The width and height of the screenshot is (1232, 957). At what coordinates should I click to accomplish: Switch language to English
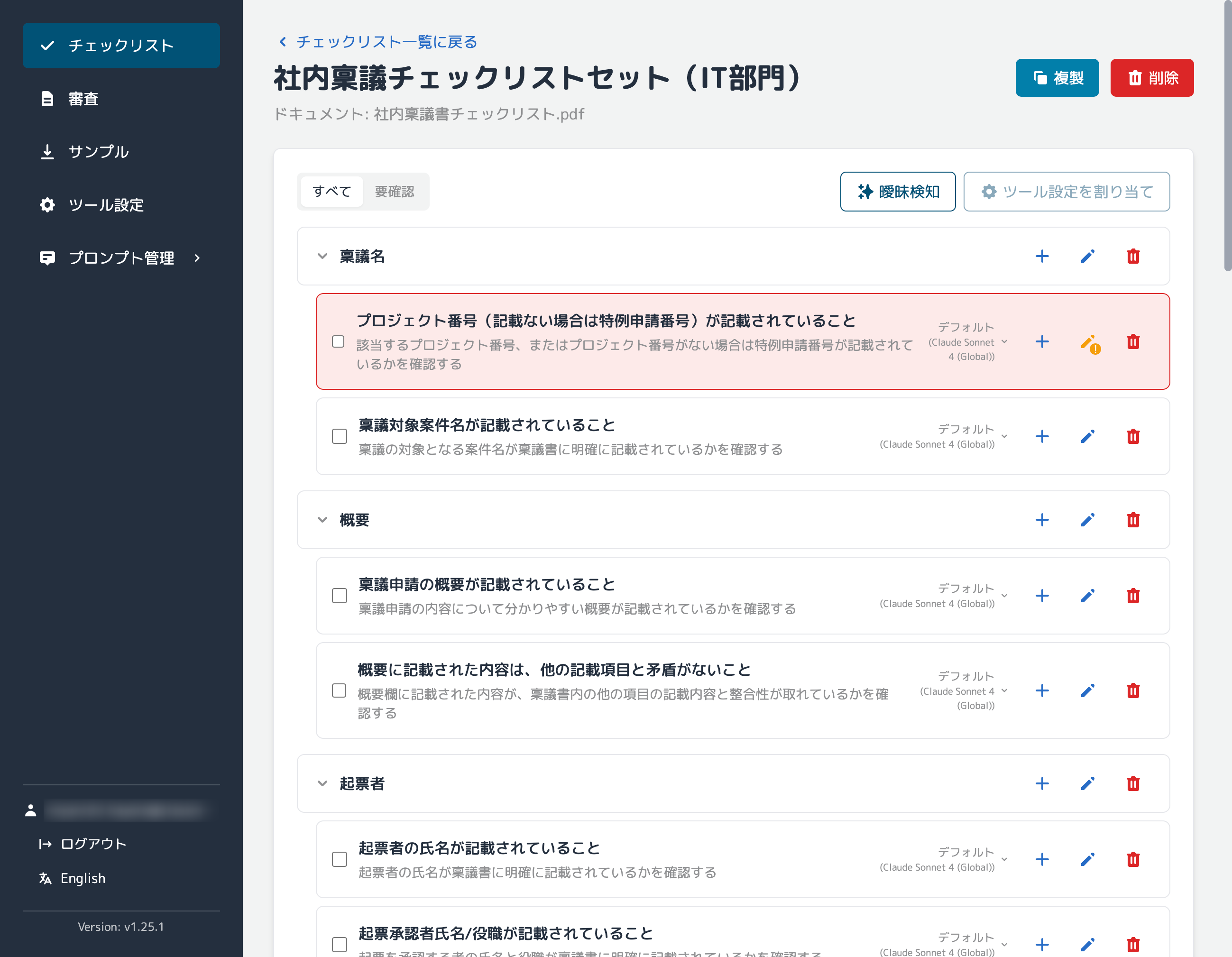(x=72, y=878)
